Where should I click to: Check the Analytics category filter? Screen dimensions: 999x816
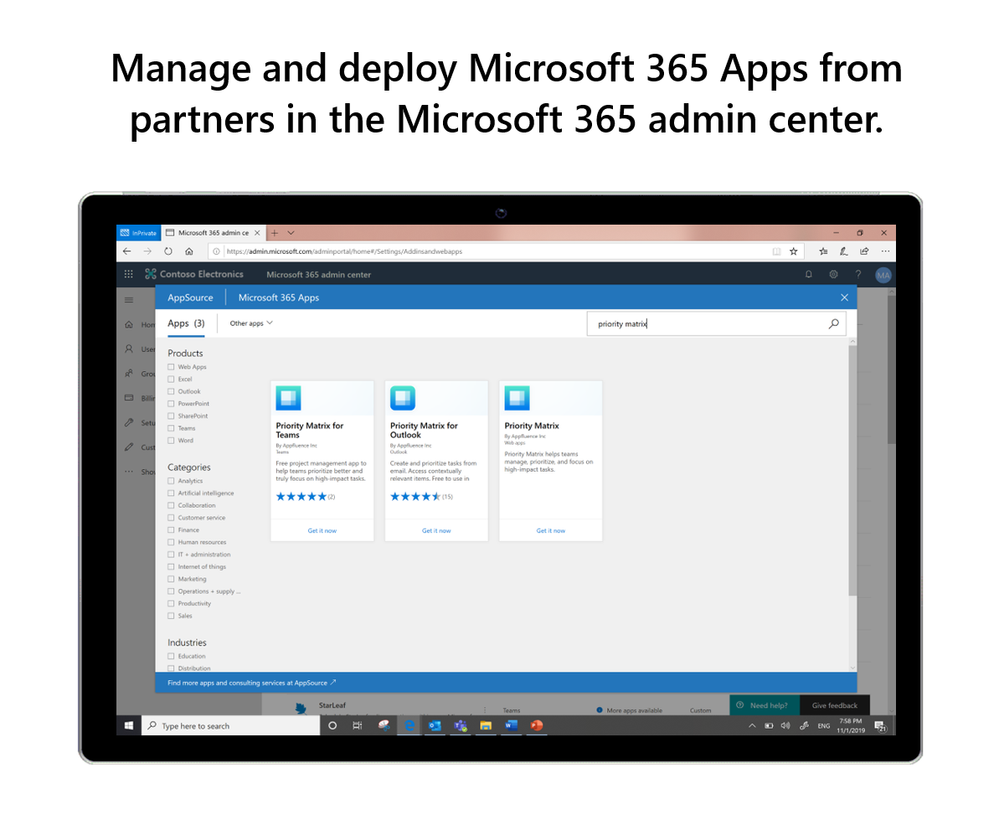point(171,481)
